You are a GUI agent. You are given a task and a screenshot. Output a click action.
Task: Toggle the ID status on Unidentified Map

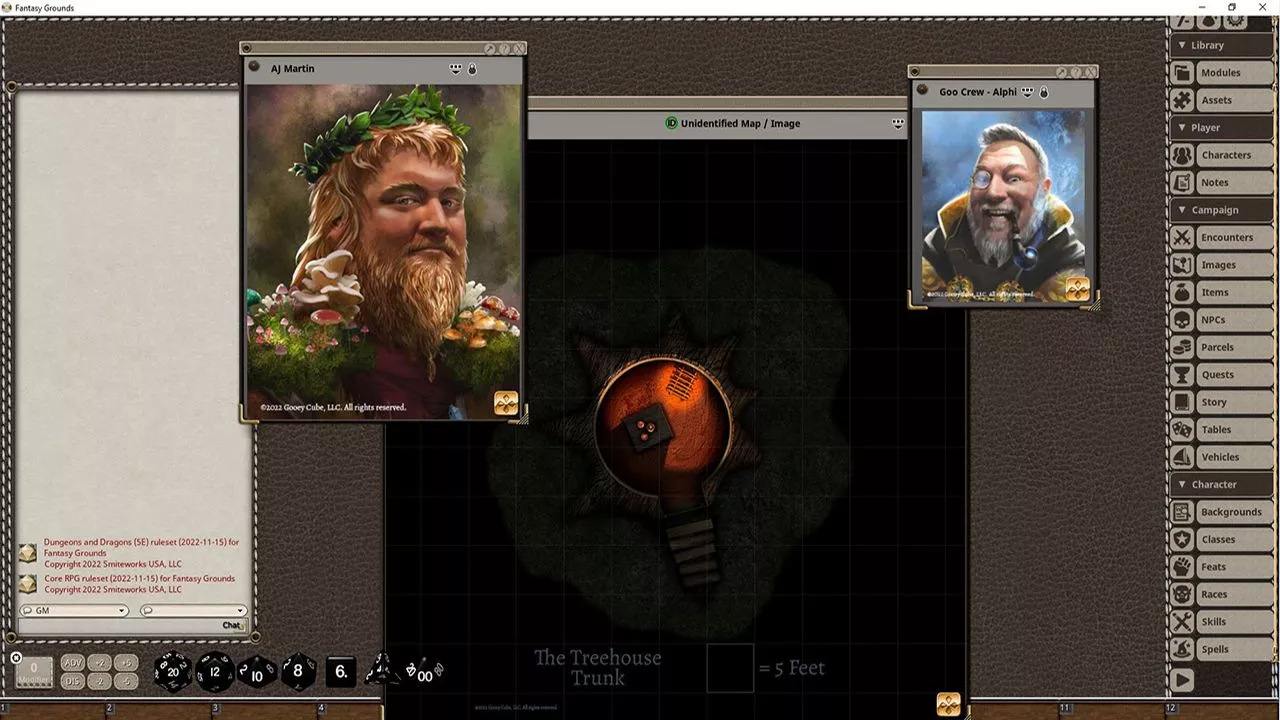coord(672,123)
